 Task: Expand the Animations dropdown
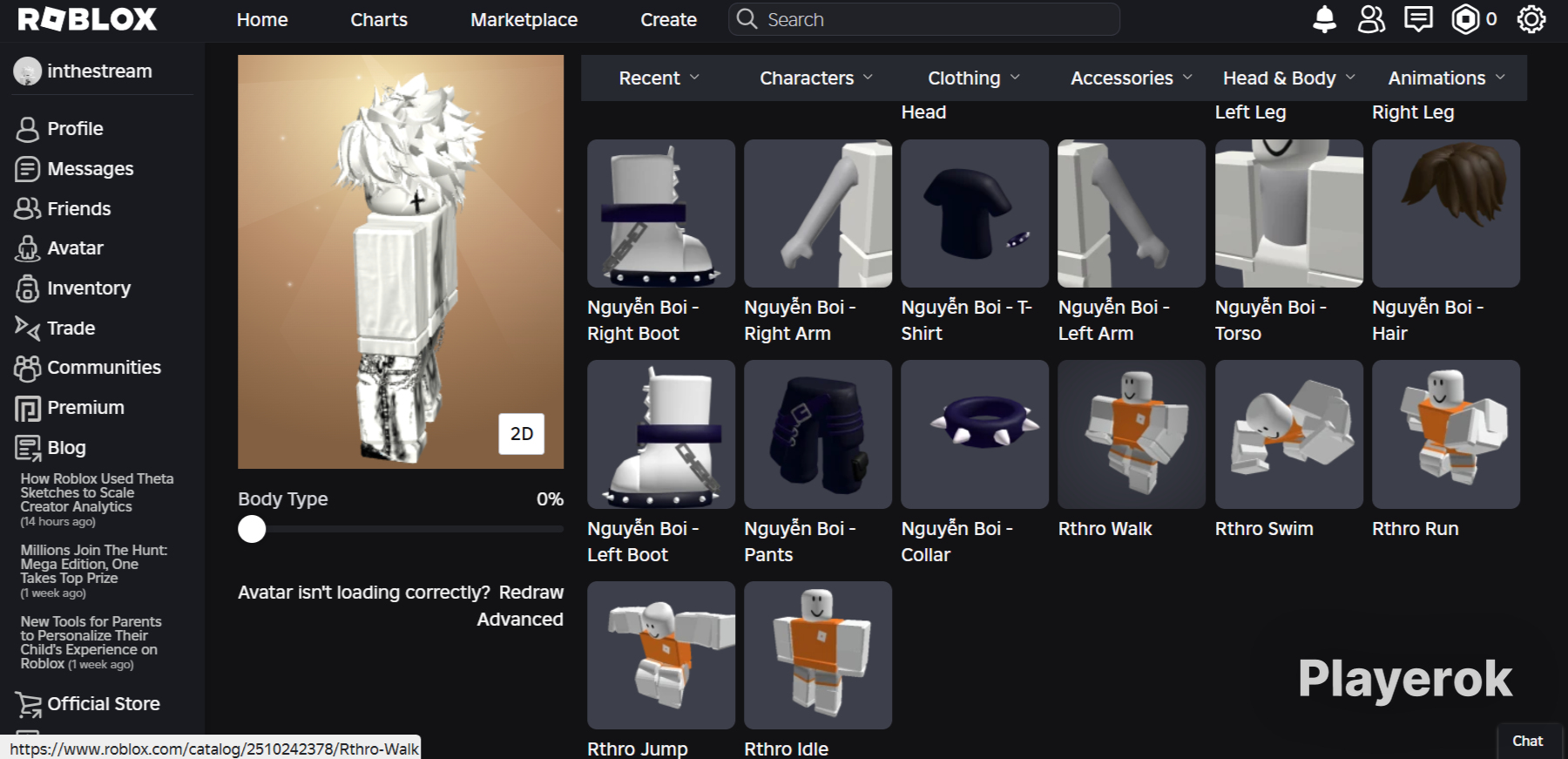coord(1447,78)
